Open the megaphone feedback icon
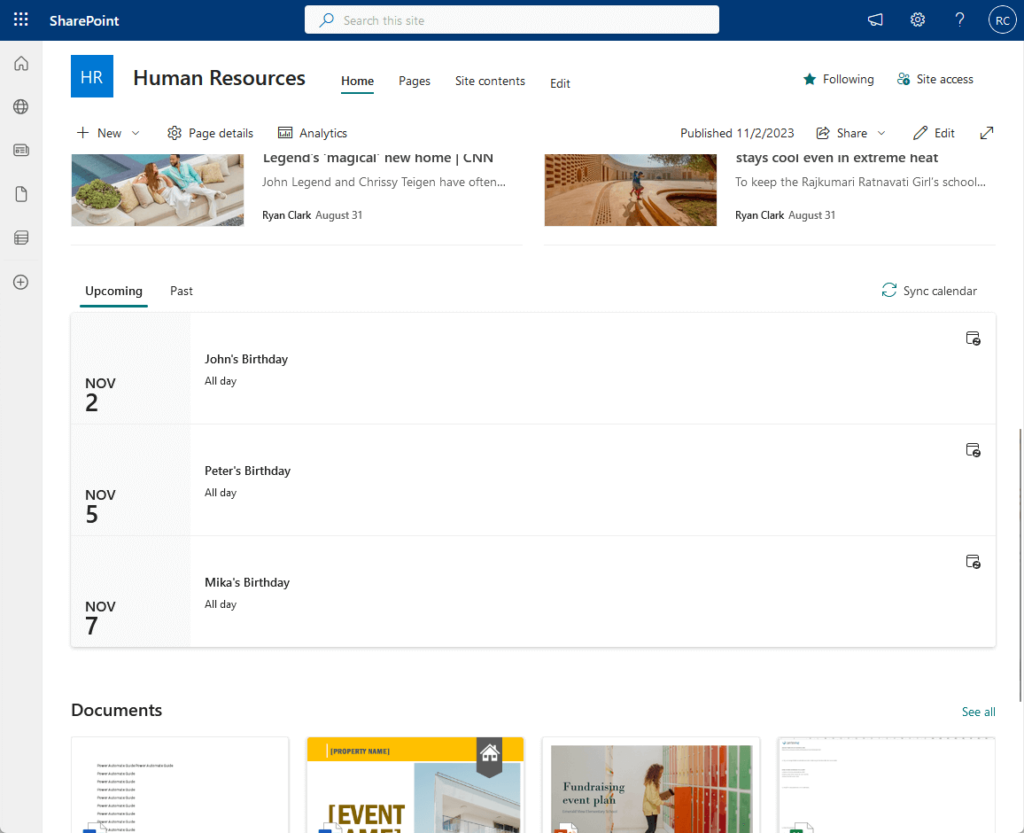Image resolution: width=1024 pixels, height=833 pixels. (875, 20)
